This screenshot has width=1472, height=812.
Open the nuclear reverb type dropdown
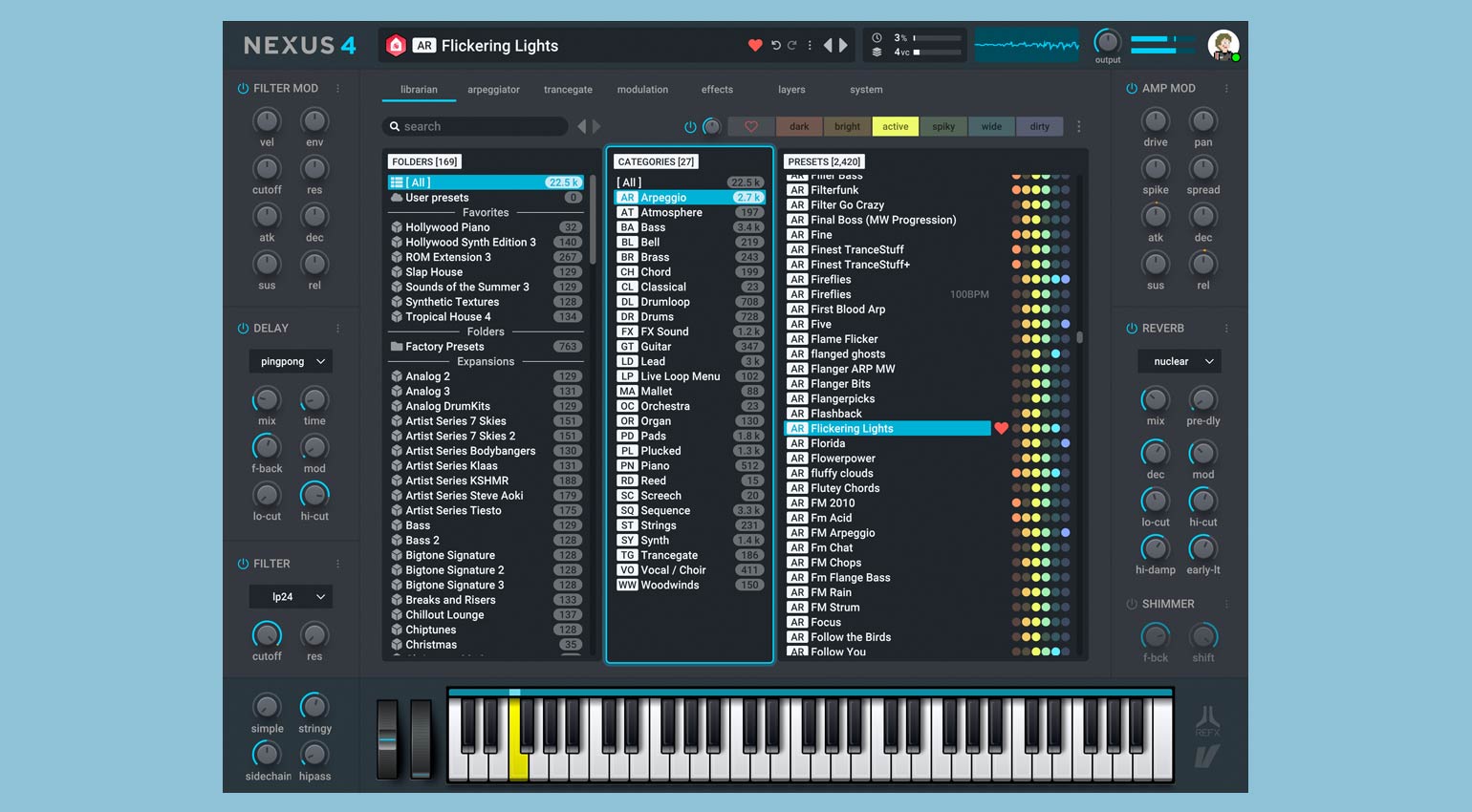point(1180,361)
